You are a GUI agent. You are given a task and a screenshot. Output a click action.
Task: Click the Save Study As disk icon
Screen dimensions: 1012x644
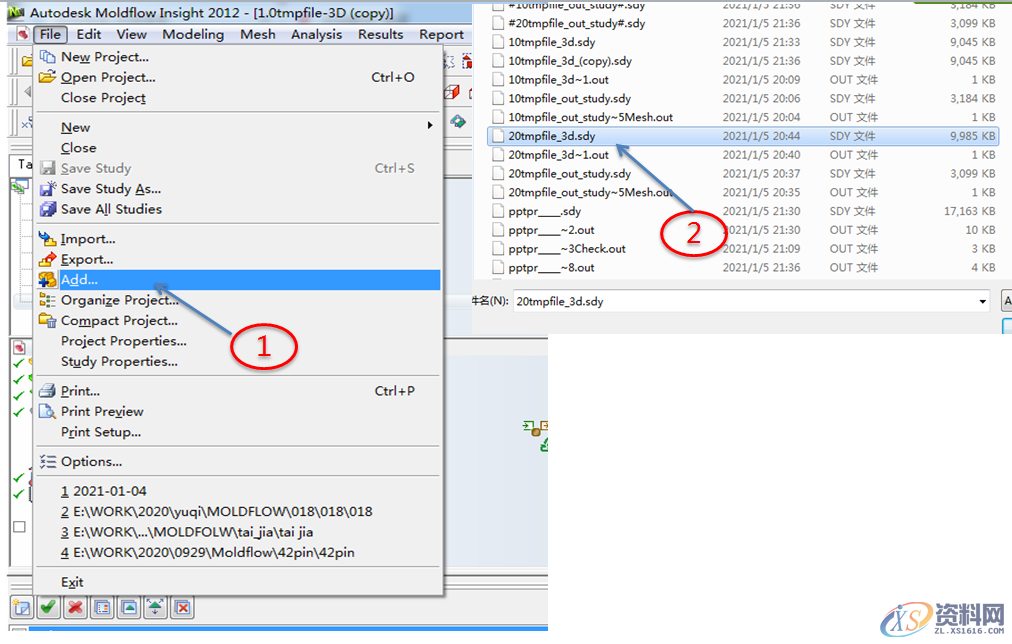(x=47, y=189)
